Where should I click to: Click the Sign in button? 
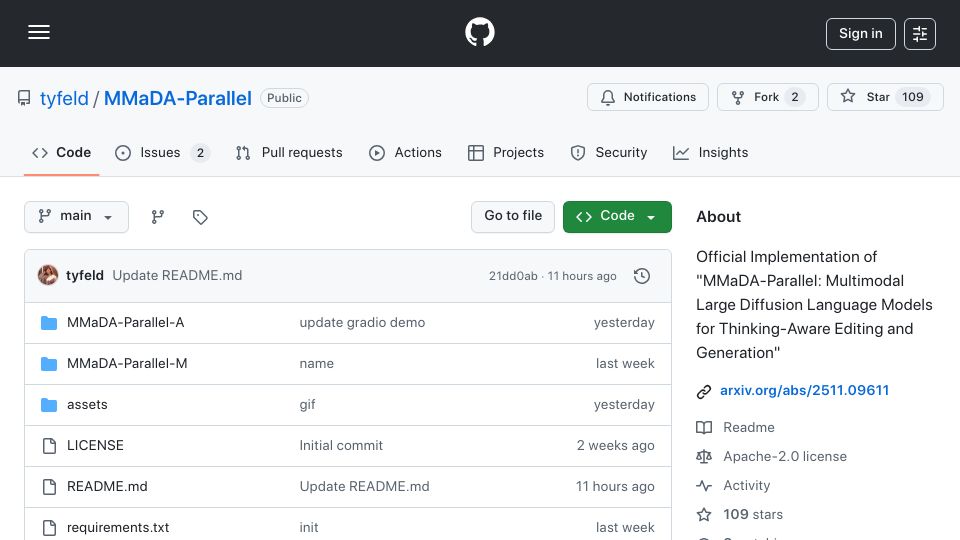pos(860,34)
